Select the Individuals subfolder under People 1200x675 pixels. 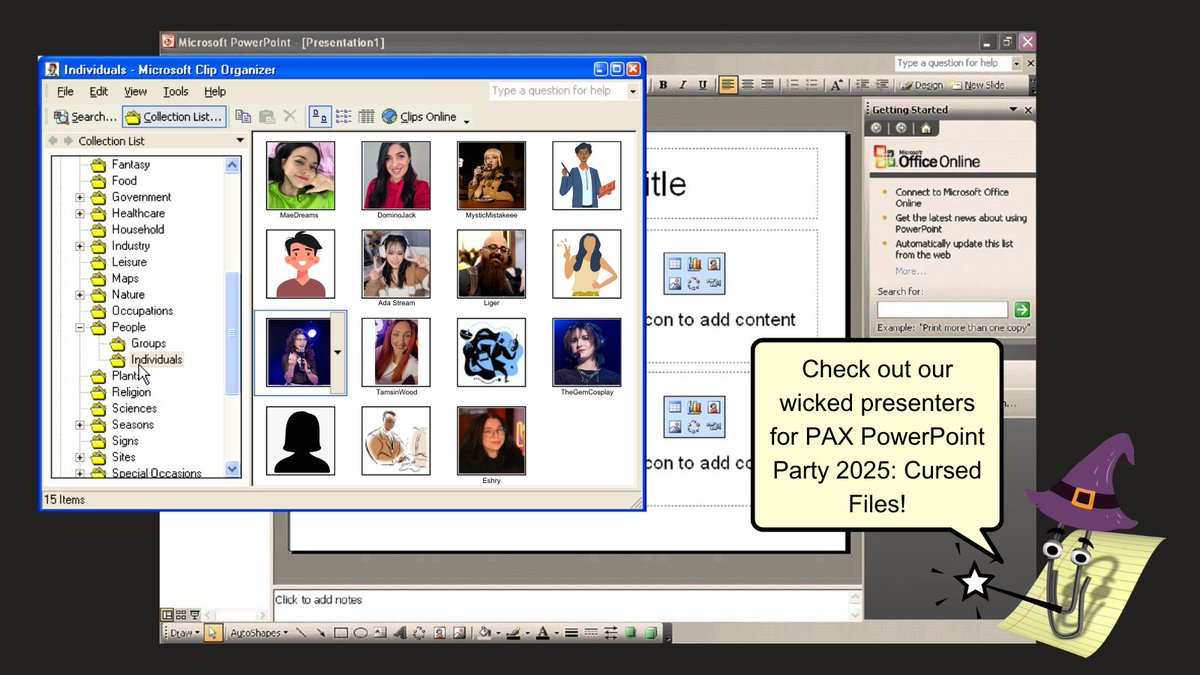click(x=146, y=359)
